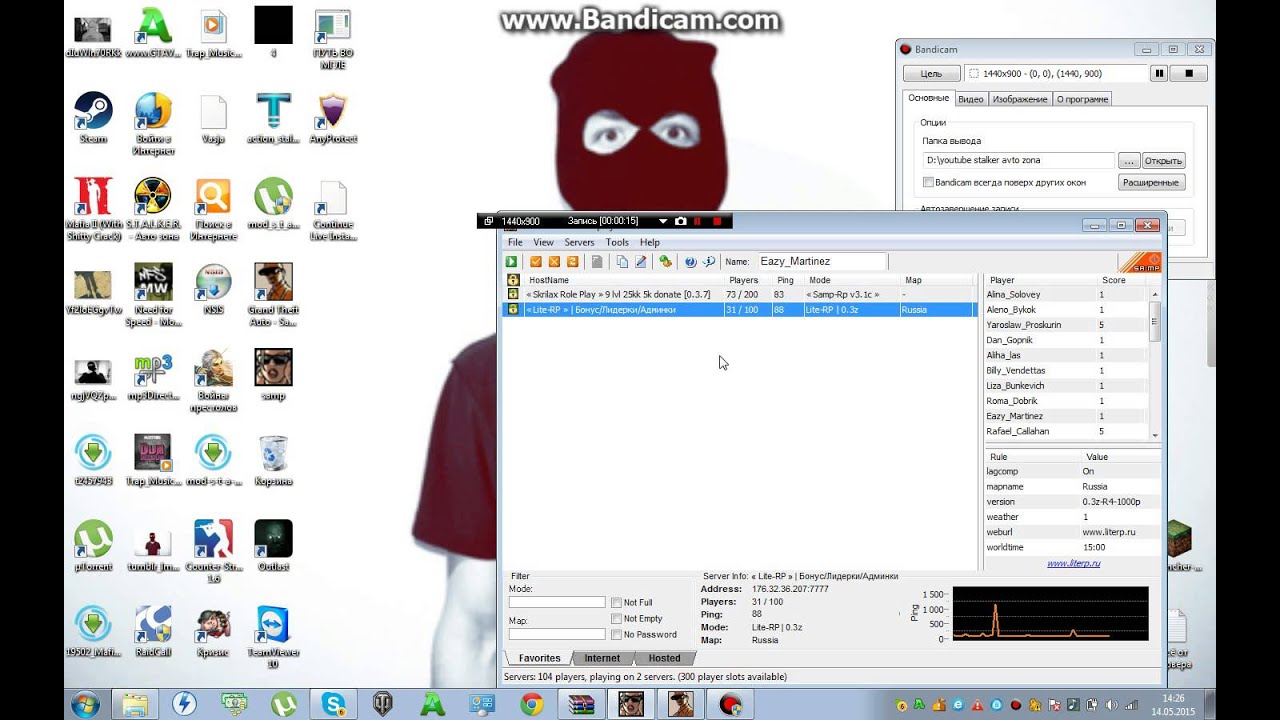Open the Need for Speed Most Wanted shortcut

tap(153, 295)
